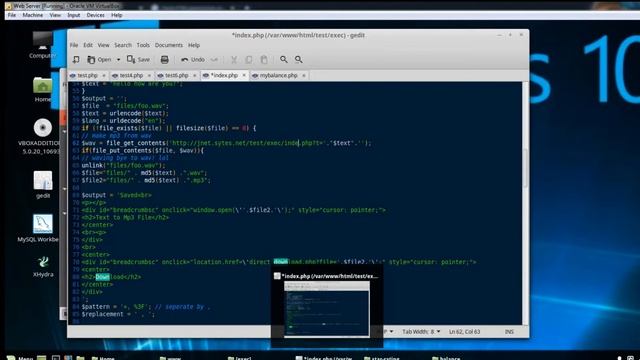Open the gedit File menu
The height and width of the screenshot is (360, 640).
pyautogui.click(x=74, y=45)
